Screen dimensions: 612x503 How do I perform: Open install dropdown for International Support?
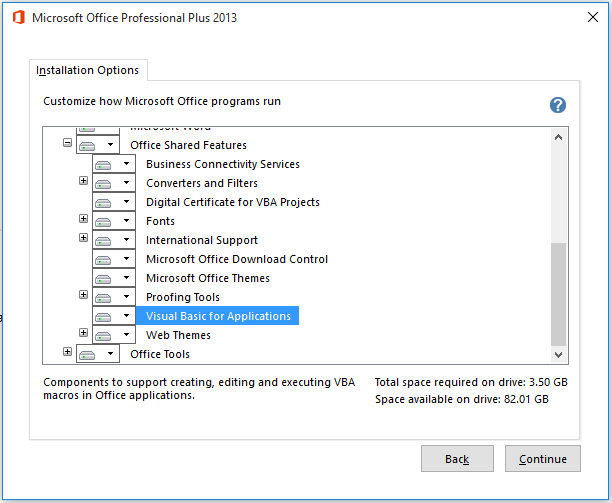(114, 240)
